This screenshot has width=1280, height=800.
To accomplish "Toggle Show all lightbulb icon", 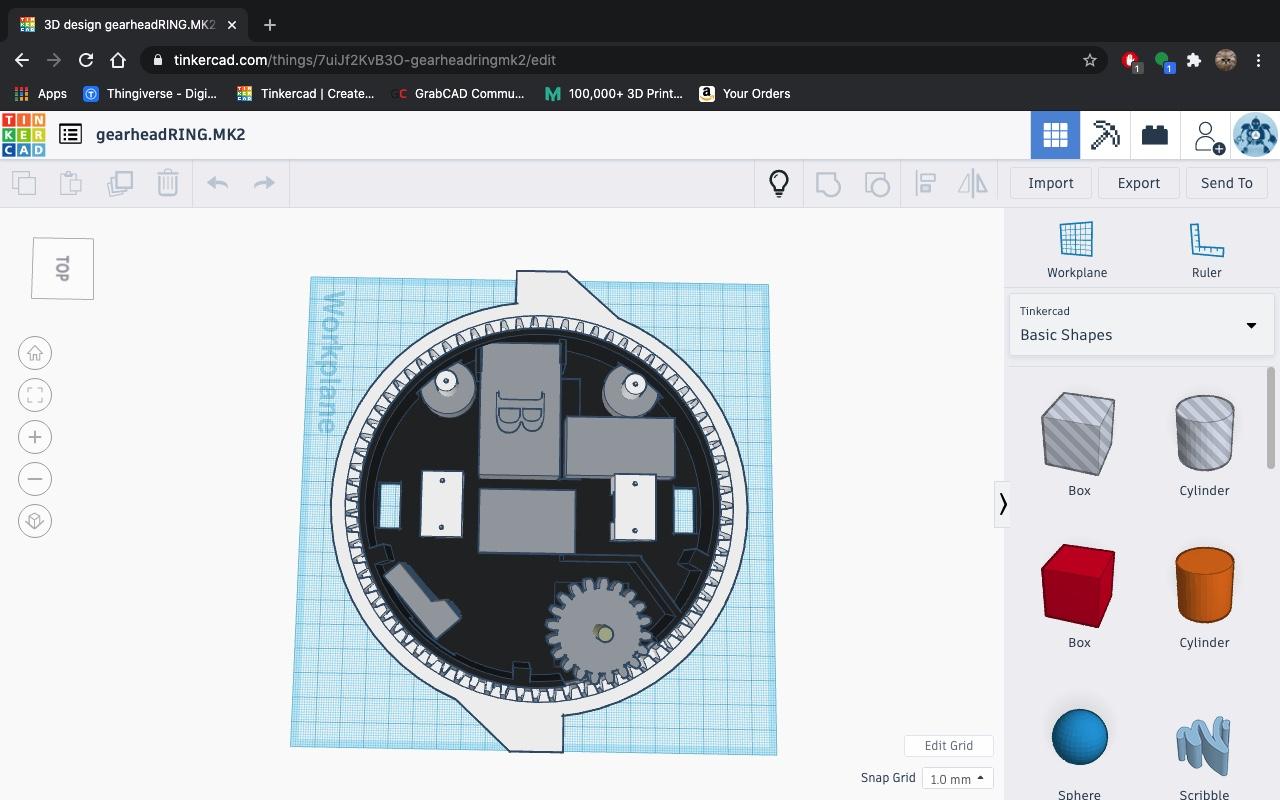I will coord(779,183).
